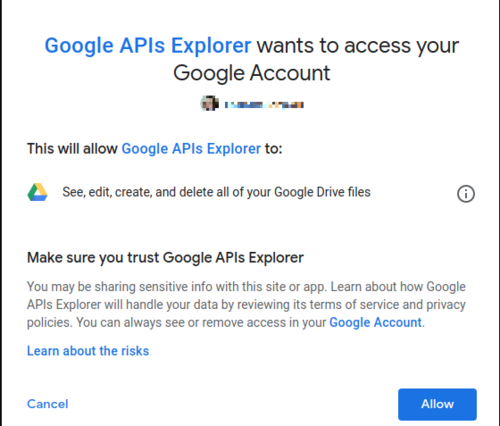Click Google APIs Explorer after 'This will allow'
Image resolution: width=500 pixels, height=426 pixels.
[191, 149]
